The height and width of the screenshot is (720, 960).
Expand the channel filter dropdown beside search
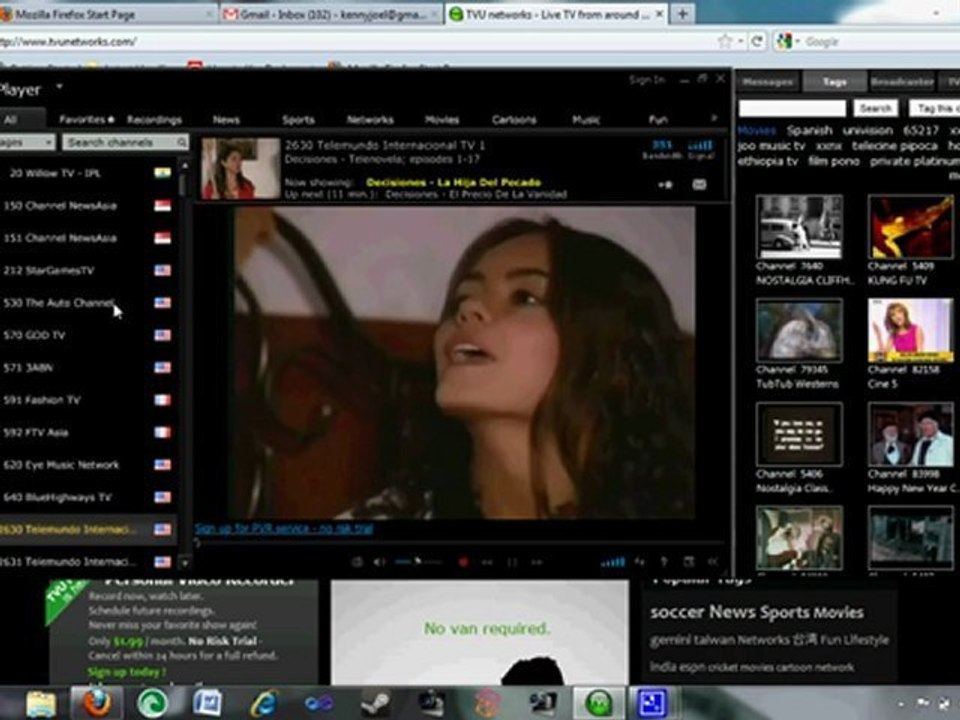[27, 142]
